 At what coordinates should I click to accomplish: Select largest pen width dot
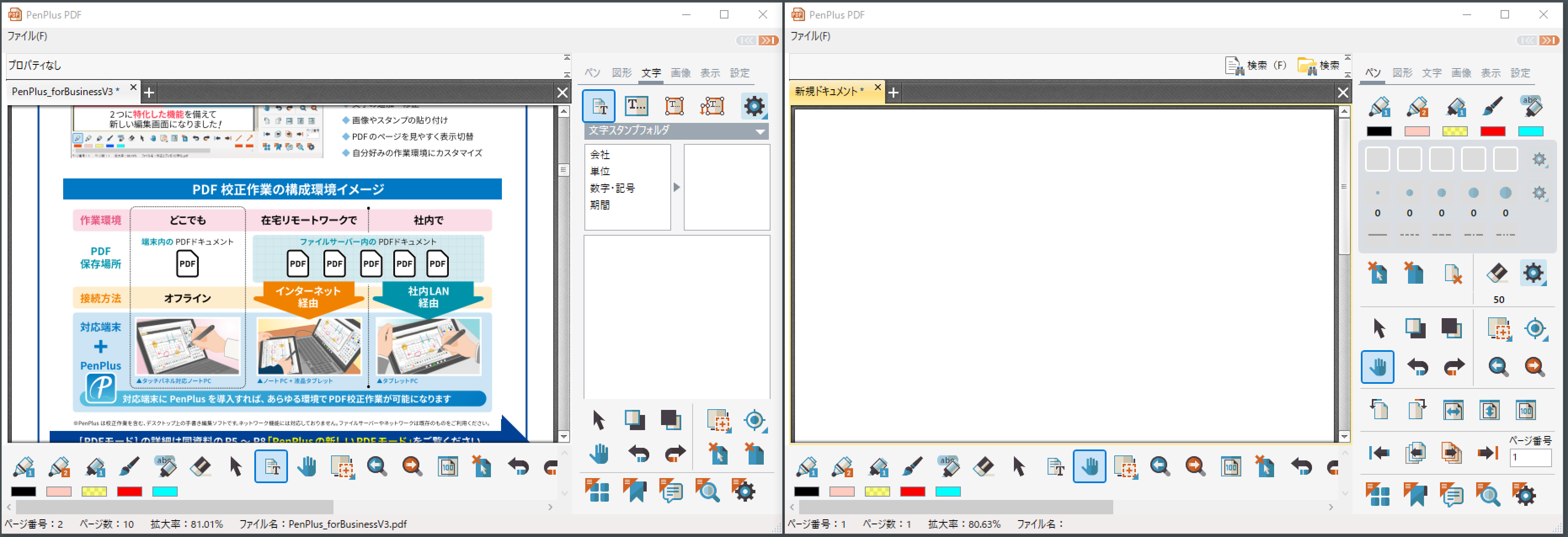[1505, 193]
